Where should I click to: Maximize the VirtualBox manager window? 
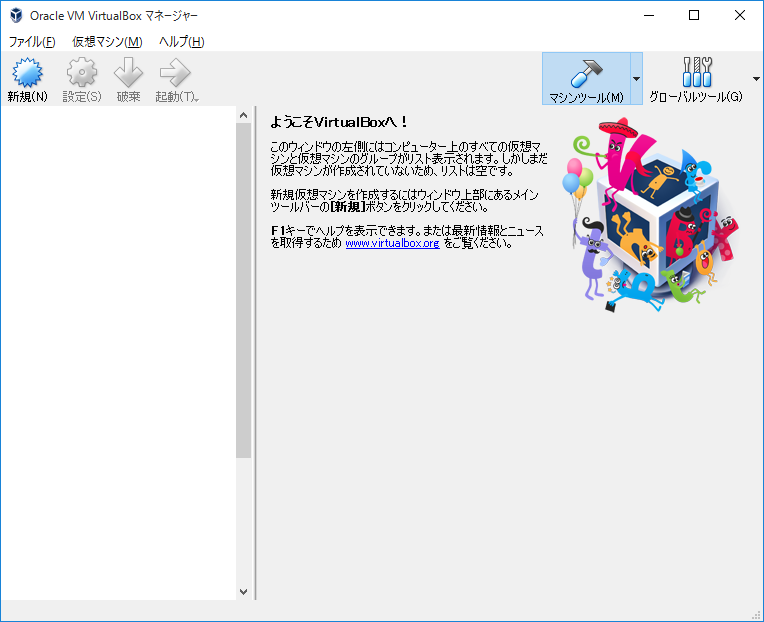(x=694, y=15)
